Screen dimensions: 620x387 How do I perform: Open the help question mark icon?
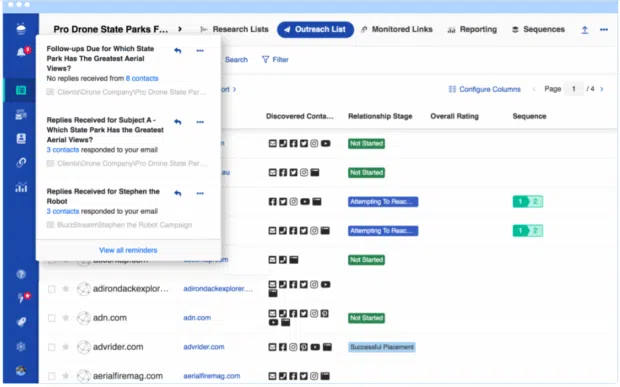(x=21, y=274)
